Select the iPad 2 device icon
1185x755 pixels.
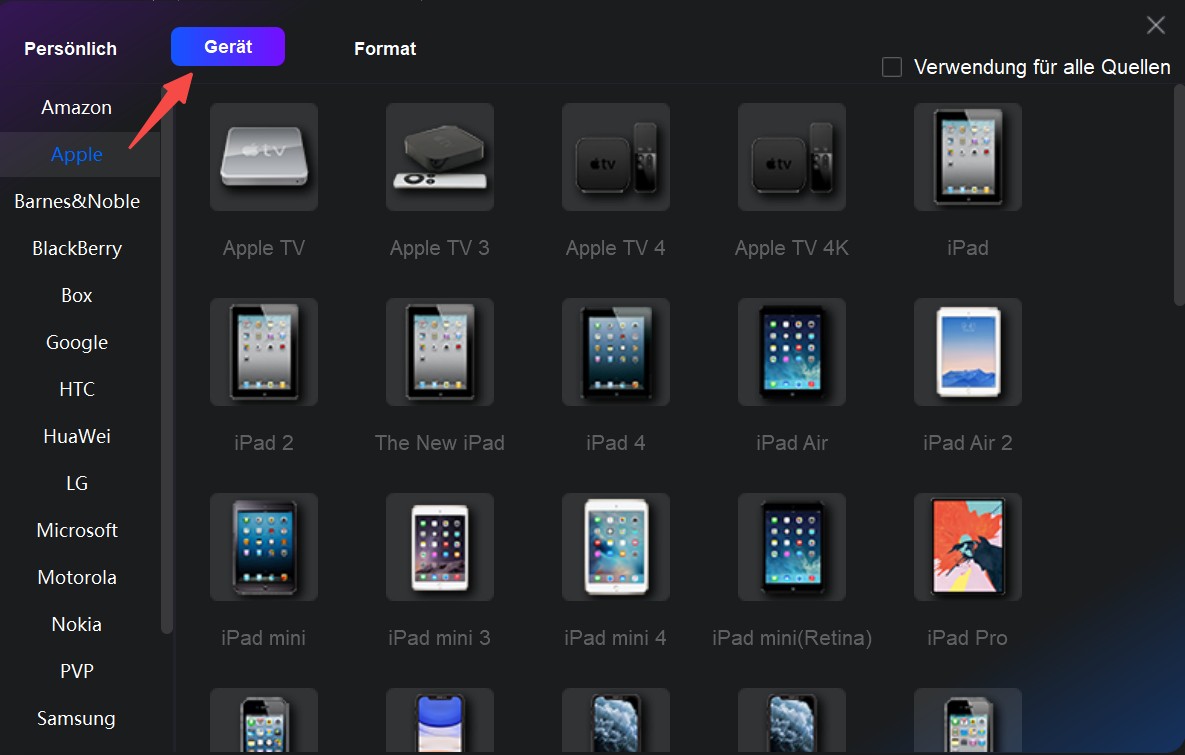264,351
